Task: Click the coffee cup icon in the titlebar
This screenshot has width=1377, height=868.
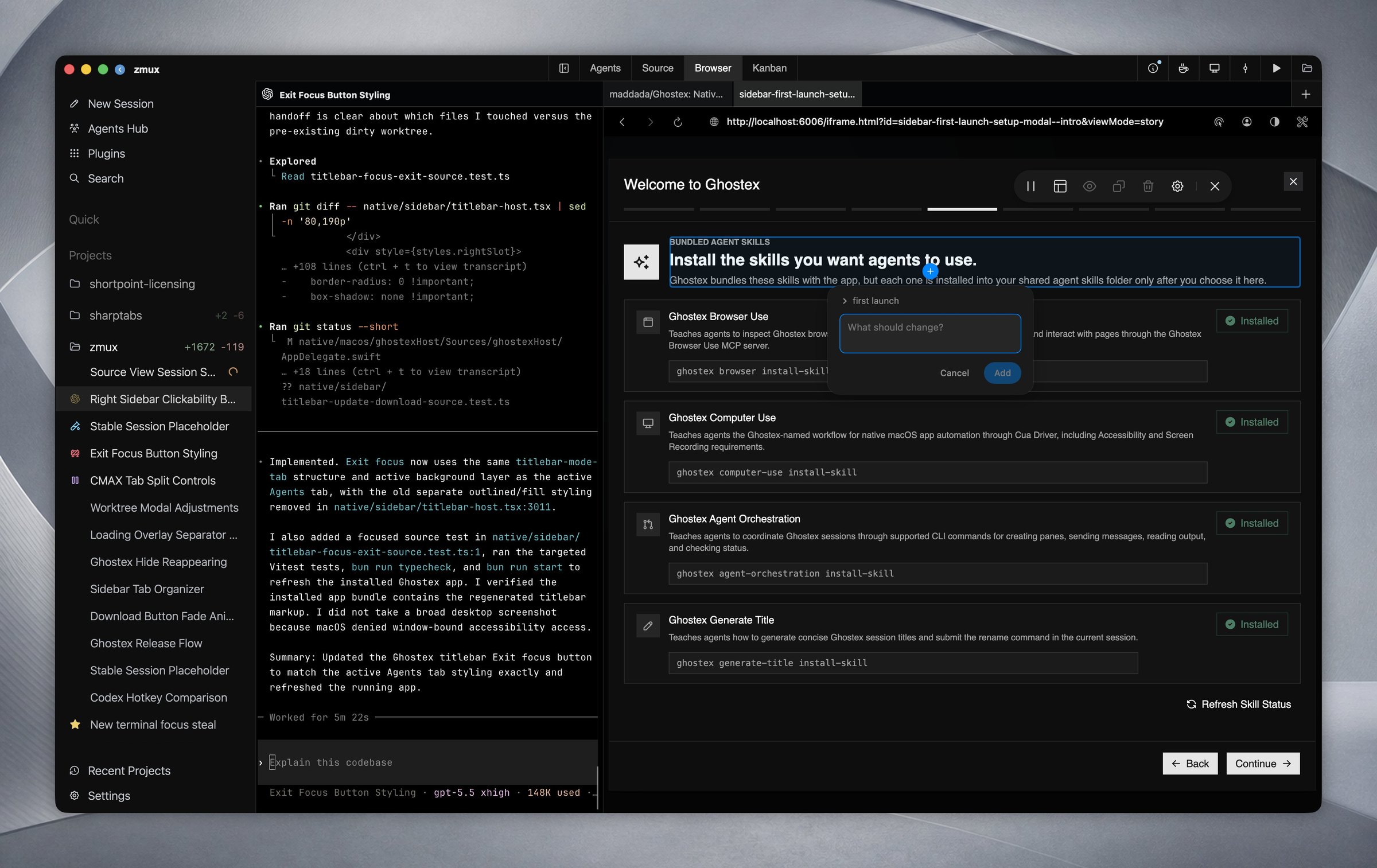Action: tap(1183, 68)
